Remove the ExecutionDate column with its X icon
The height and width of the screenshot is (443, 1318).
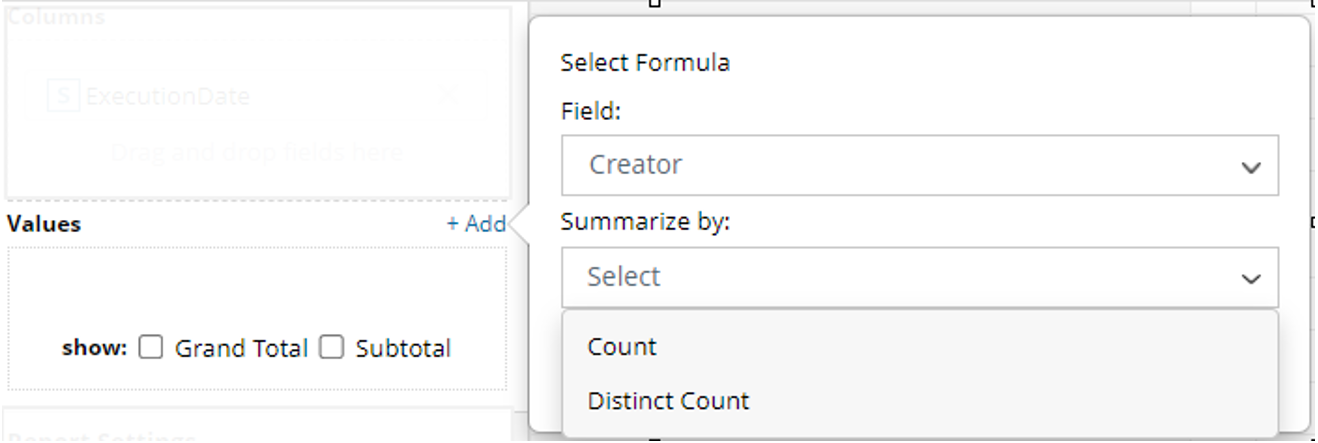coord(448,96)
